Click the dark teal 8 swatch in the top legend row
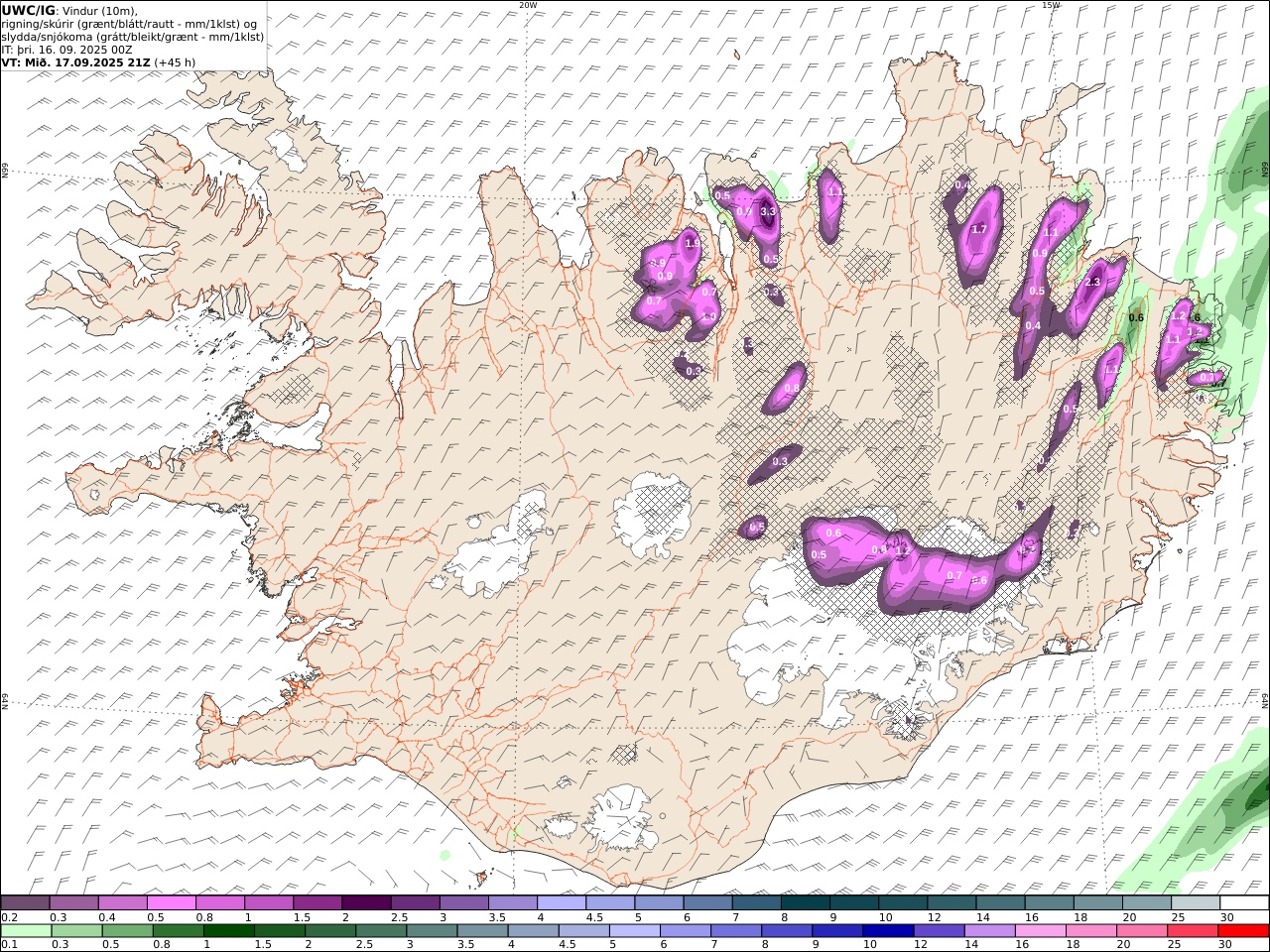 tap(805, 902)
